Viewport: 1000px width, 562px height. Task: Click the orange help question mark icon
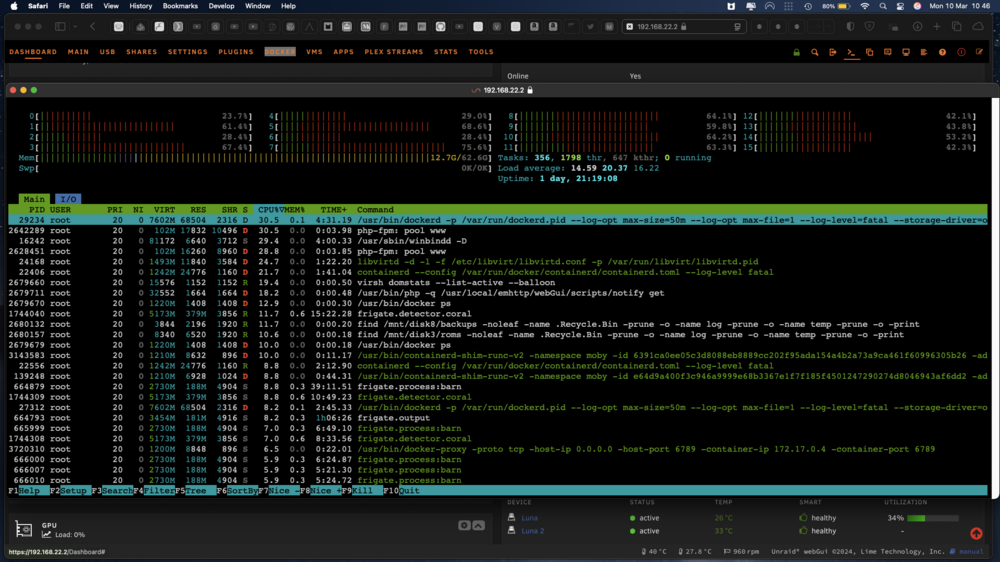click(x=942, y=52)
